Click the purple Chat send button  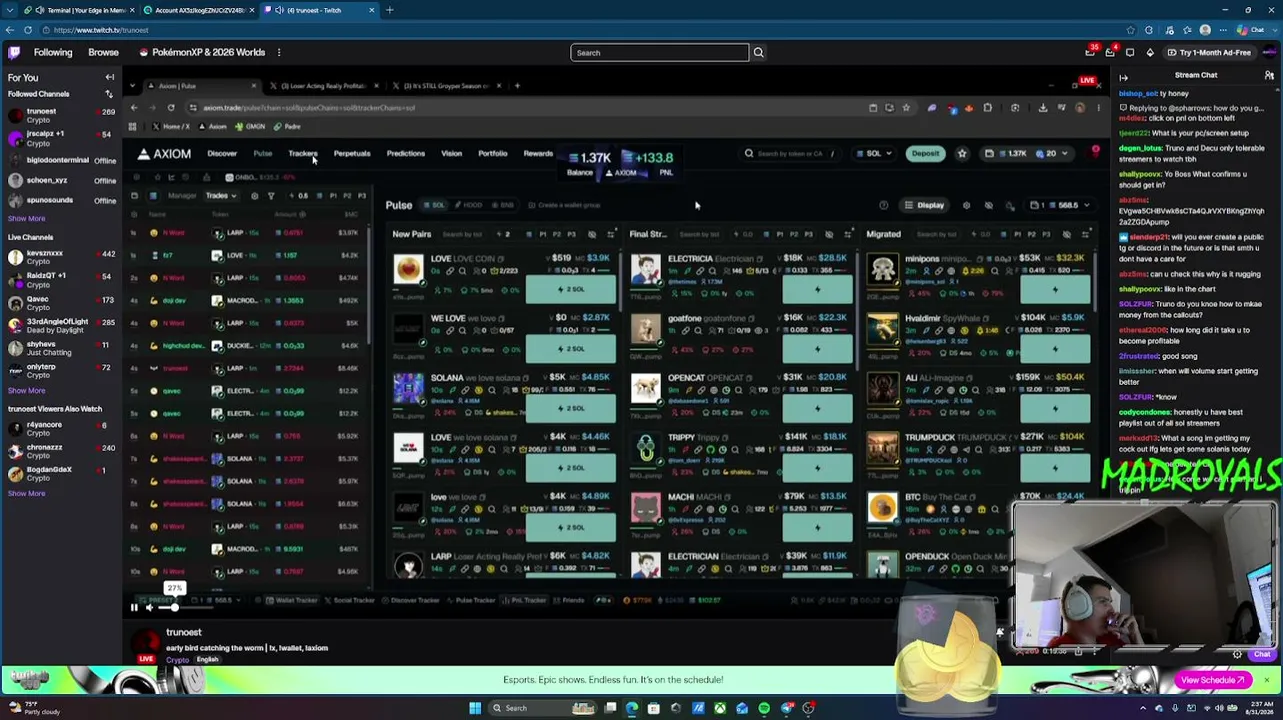pos(1262,655)
